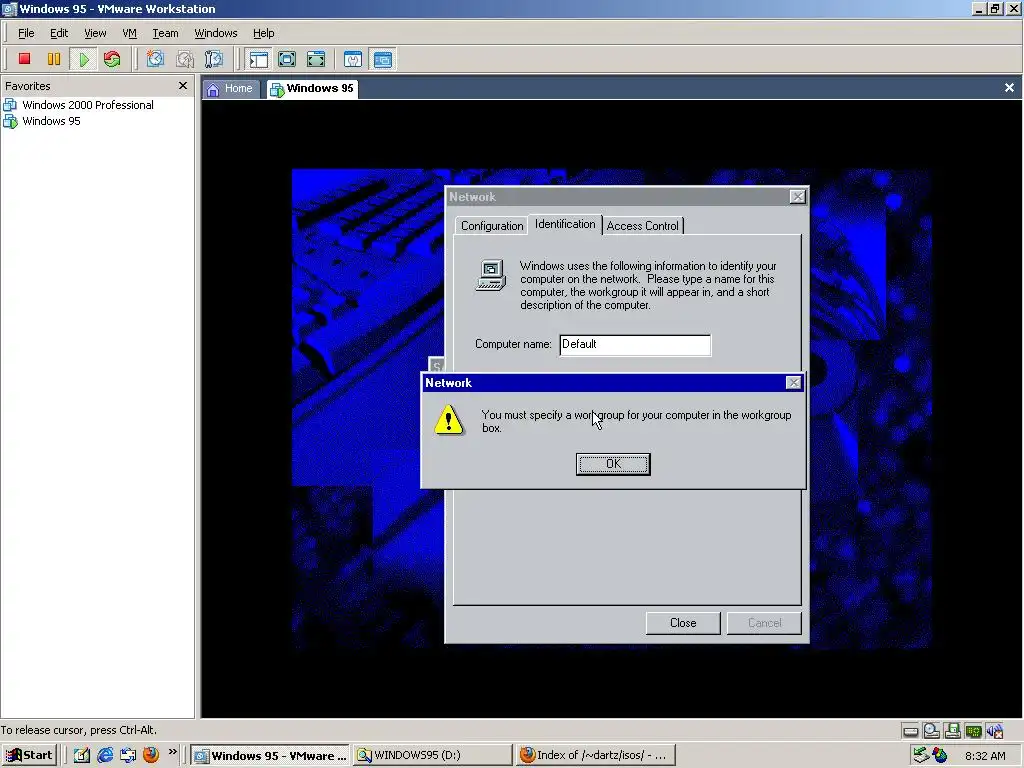Switch to quick switch mode icon
Image resolution: width=1024 pixels, height=768 pixels.
click(287, 59)
